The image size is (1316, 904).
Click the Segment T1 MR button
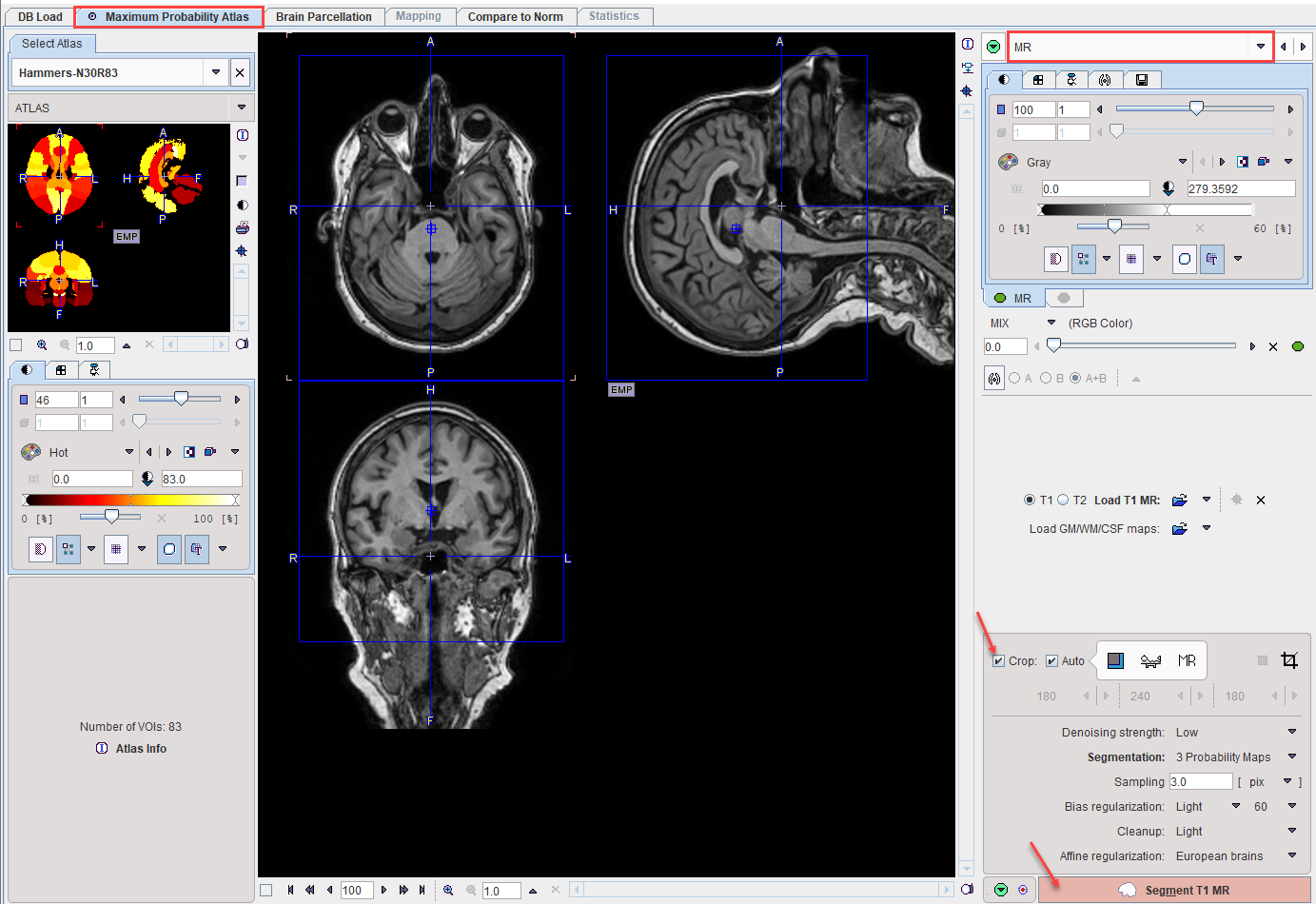1175,890
